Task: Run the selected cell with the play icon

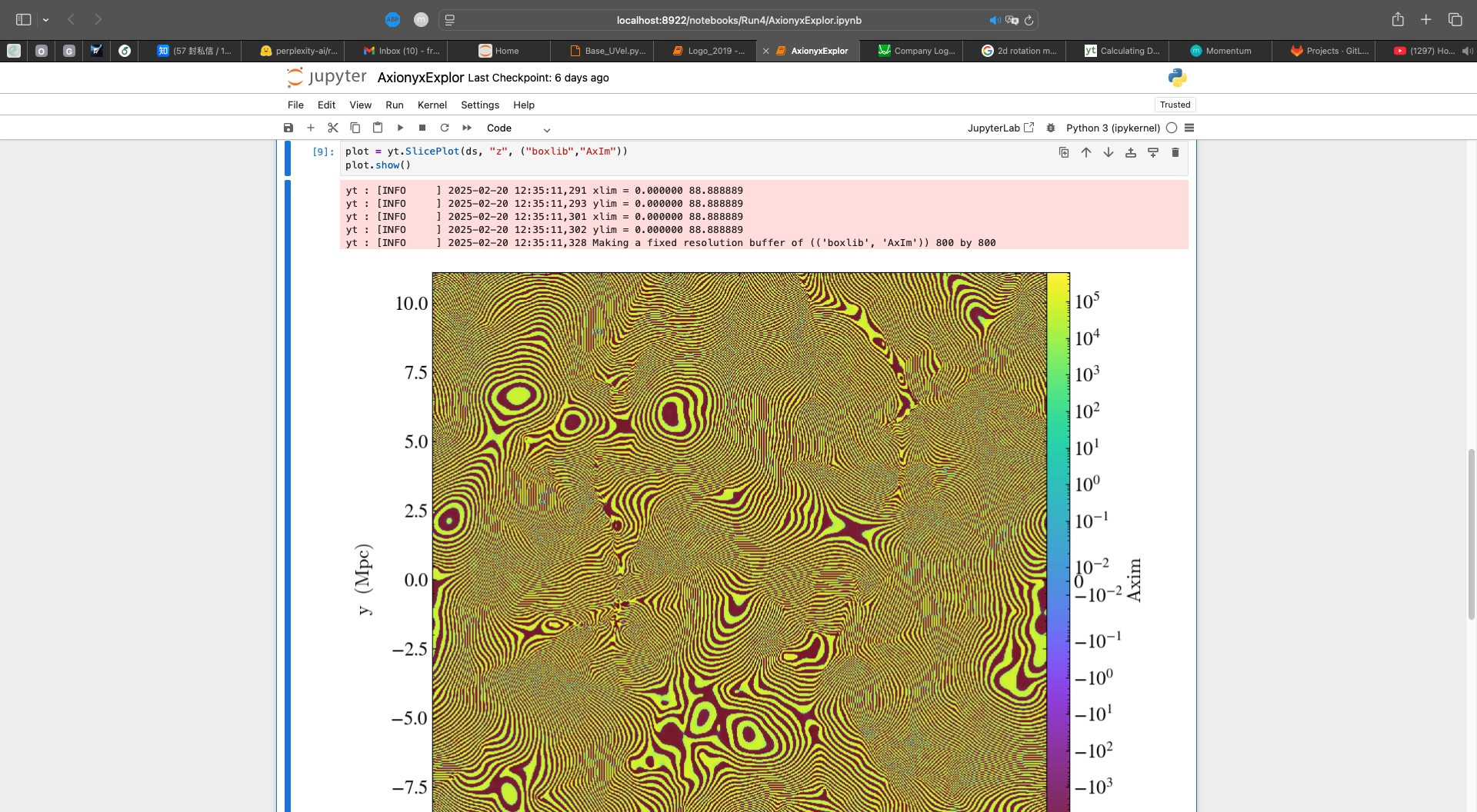Action: tap(400, 128)
